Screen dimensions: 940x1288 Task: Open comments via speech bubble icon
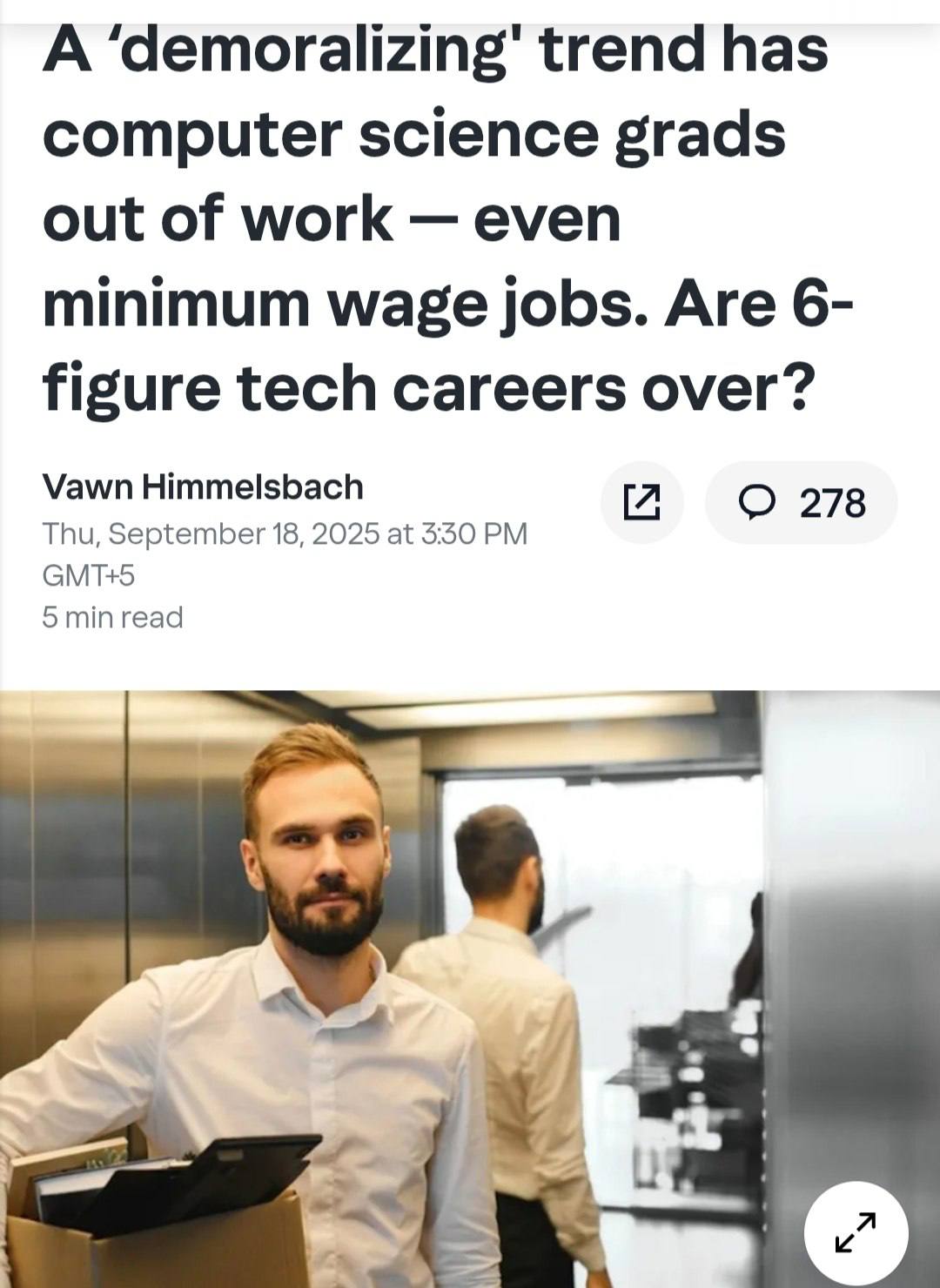pos(756,501)
